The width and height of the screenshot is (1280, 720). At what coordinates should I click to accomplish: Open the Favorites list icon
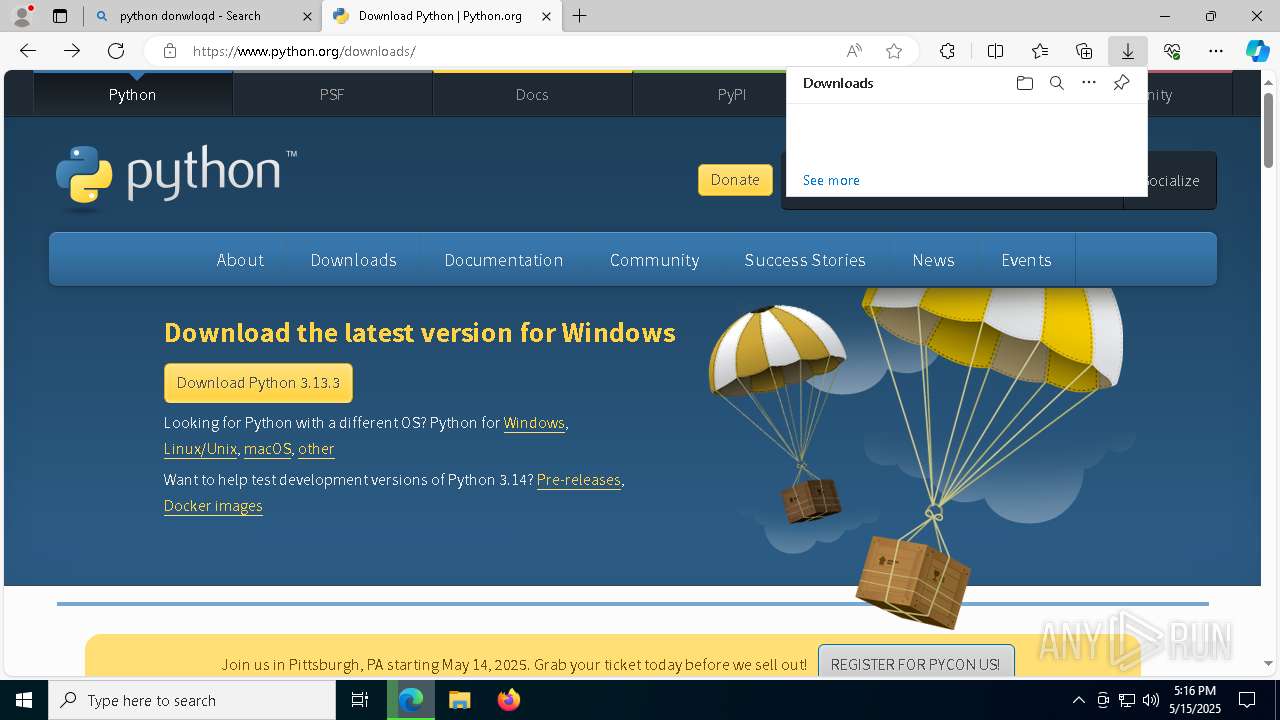1040,51
